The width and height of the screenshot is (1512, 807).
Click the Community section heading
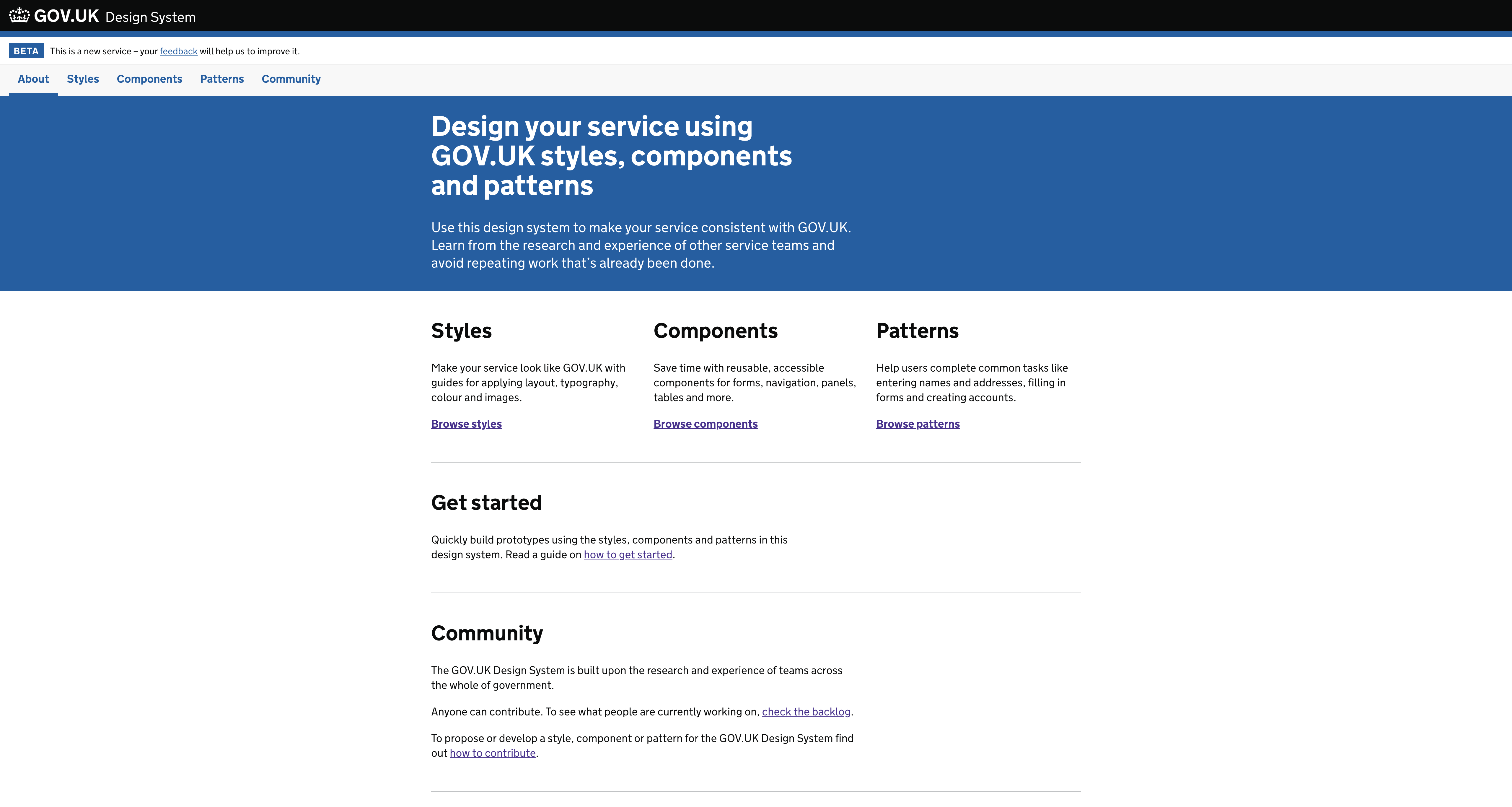[x=487, y=633]
